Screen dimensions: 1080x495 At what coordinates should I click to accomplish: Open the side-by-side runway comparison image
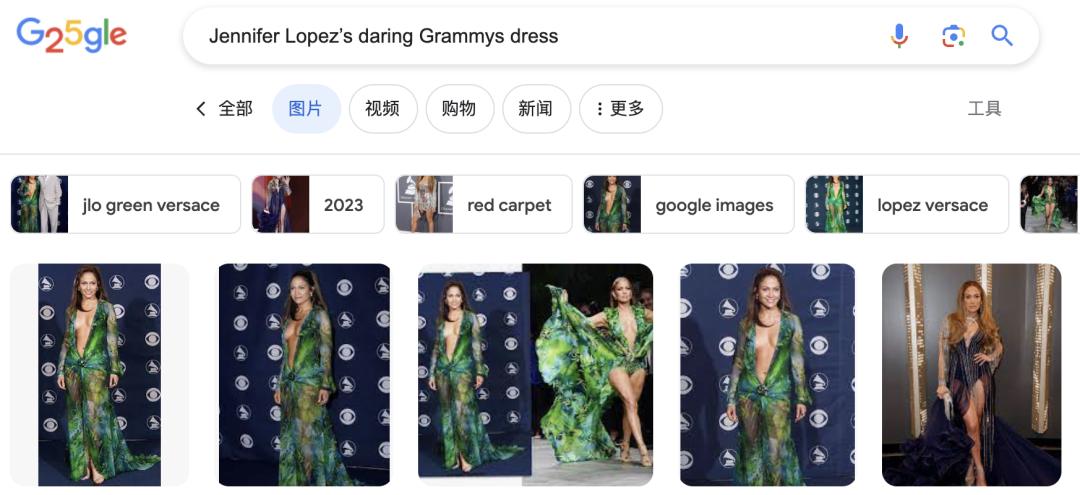tap(535, 375)
